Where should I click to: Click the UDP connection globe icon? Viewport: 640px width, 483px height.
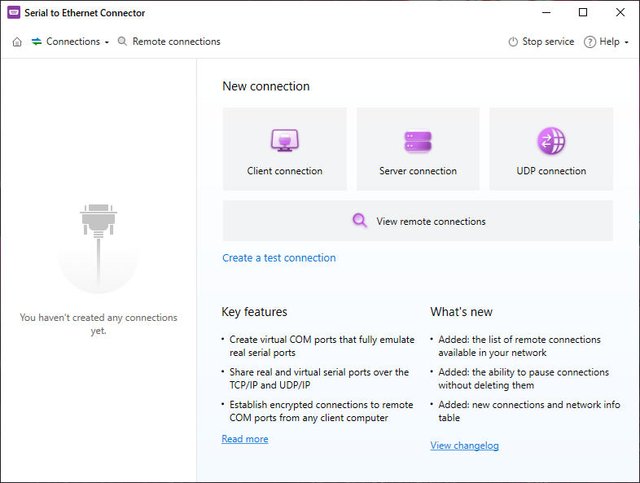point(551,141)
